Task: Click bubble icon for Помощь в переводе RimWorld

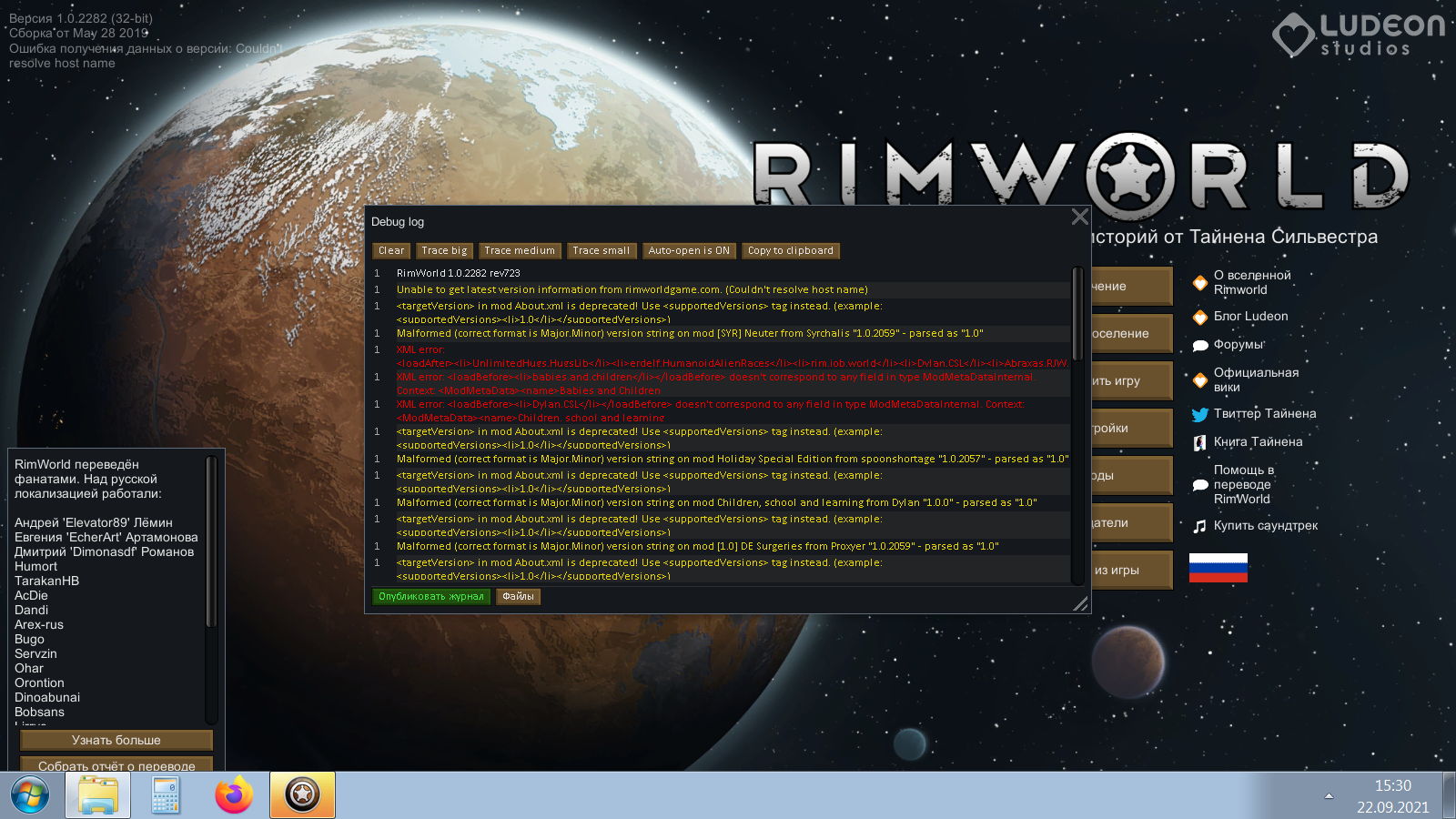Action: tap(1200, 484)
